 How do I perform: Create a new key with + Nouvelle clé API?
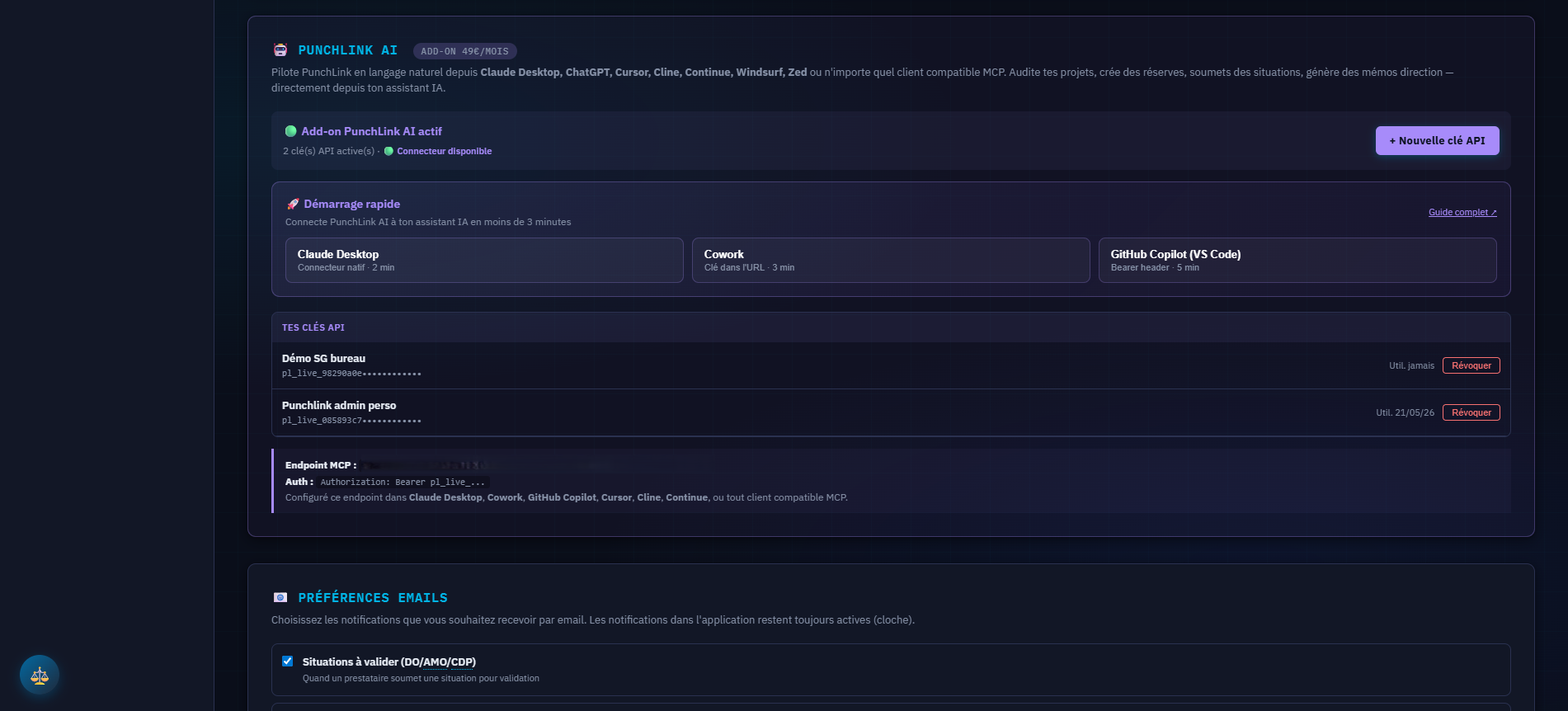click(x=1437, y=140)
